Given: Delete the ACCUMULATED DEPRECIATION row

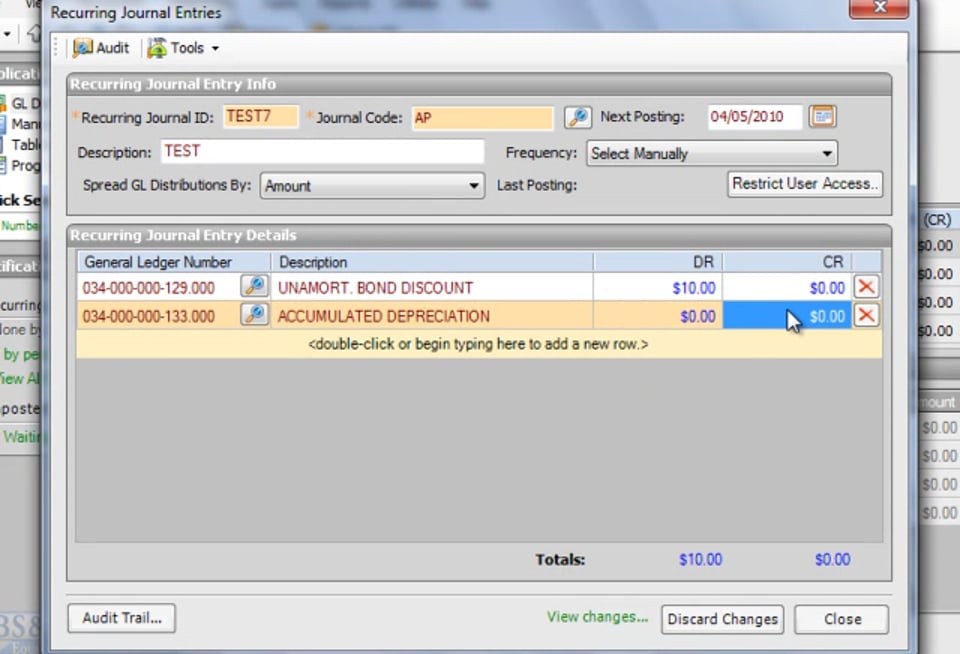Looking at the screenshot, I should 866,315.
